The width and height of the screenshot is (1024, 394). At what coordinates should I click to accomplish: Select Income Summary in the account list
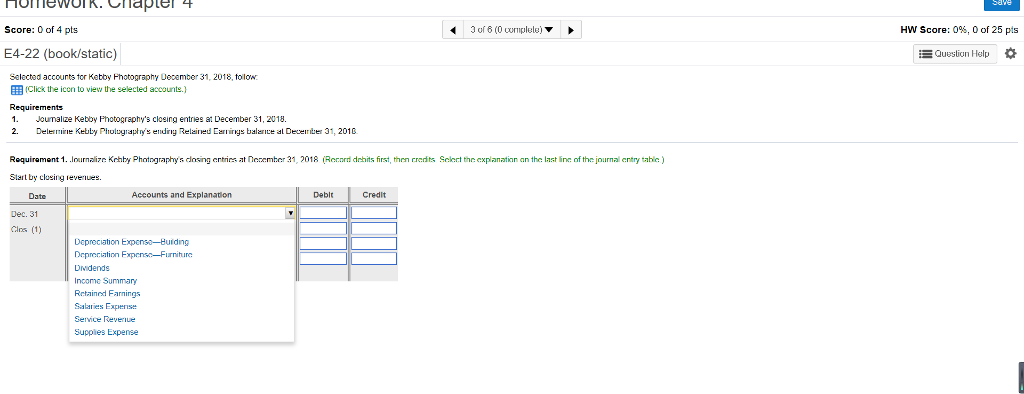106,280
